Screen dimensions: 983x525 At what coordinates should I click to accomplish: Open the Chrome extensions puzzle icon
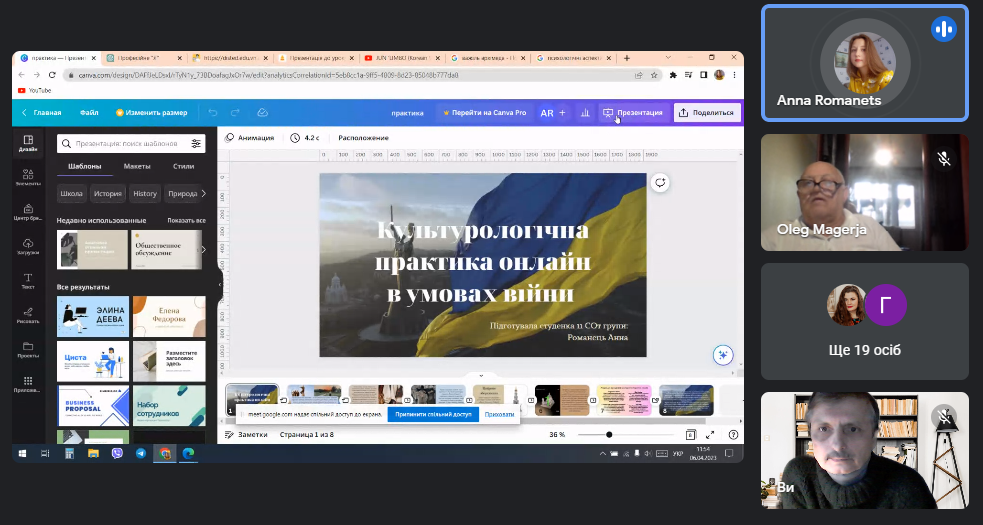[x=673, y=75]
